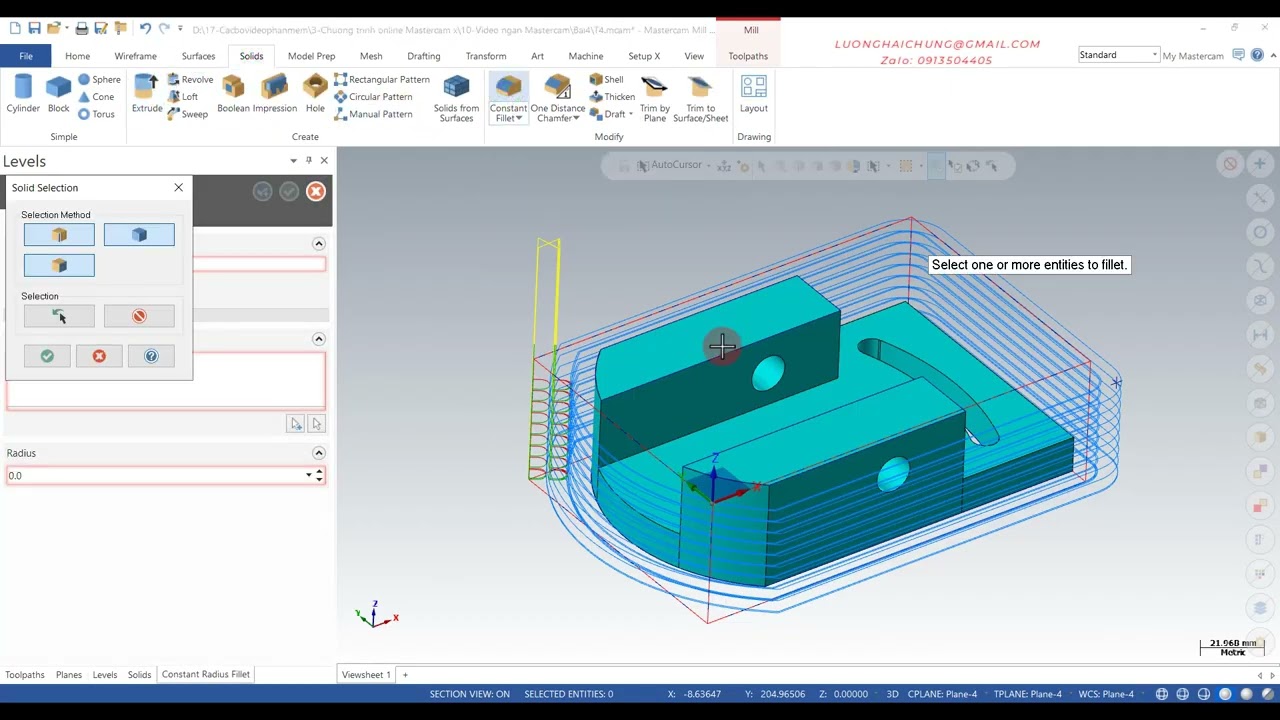Launch Trim by Plane tool
1280x720 pixels.
click(655, 98)
